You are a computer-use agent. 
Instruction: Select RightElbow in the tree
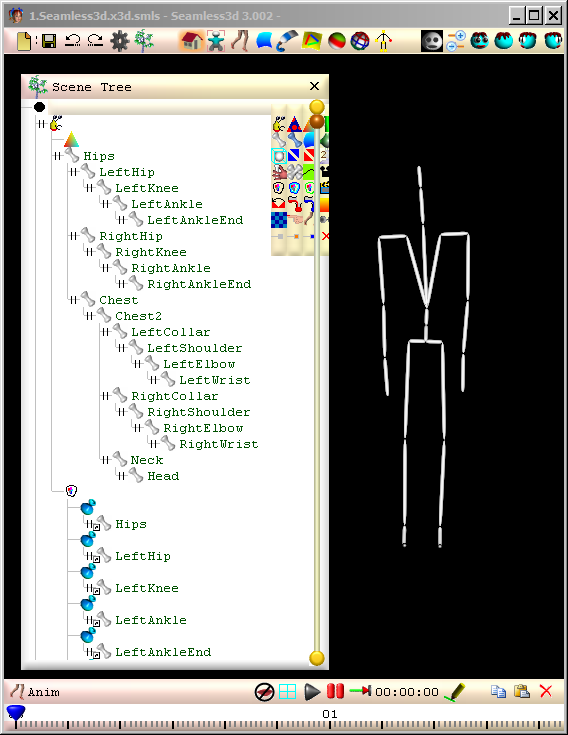tap(203, 428)
